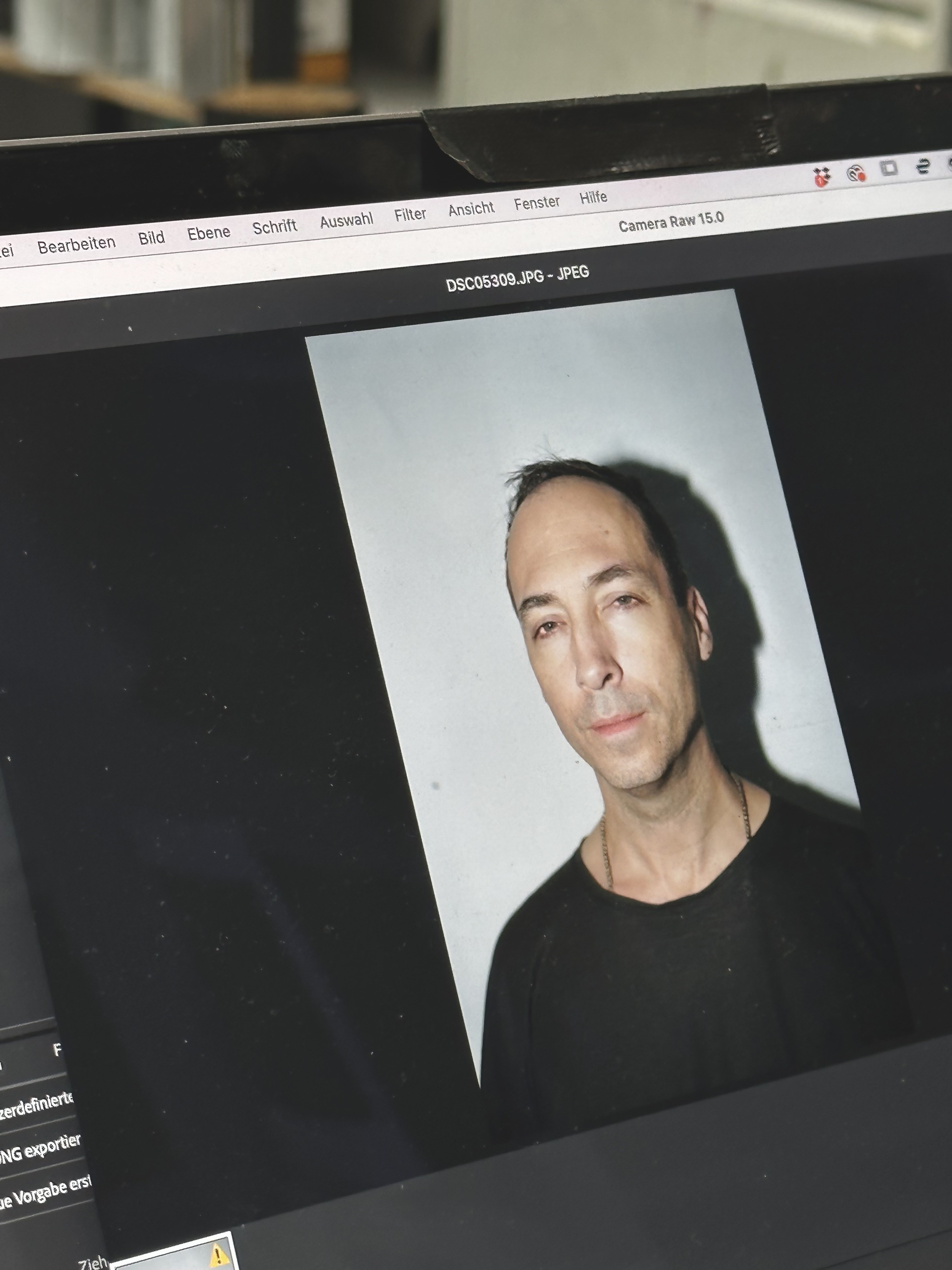Open the Schrift menu

click(x=274, y=227)
